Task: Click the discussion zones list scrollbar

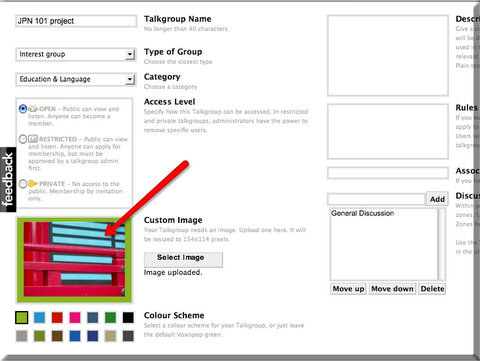Action: [x=442, y=244]
